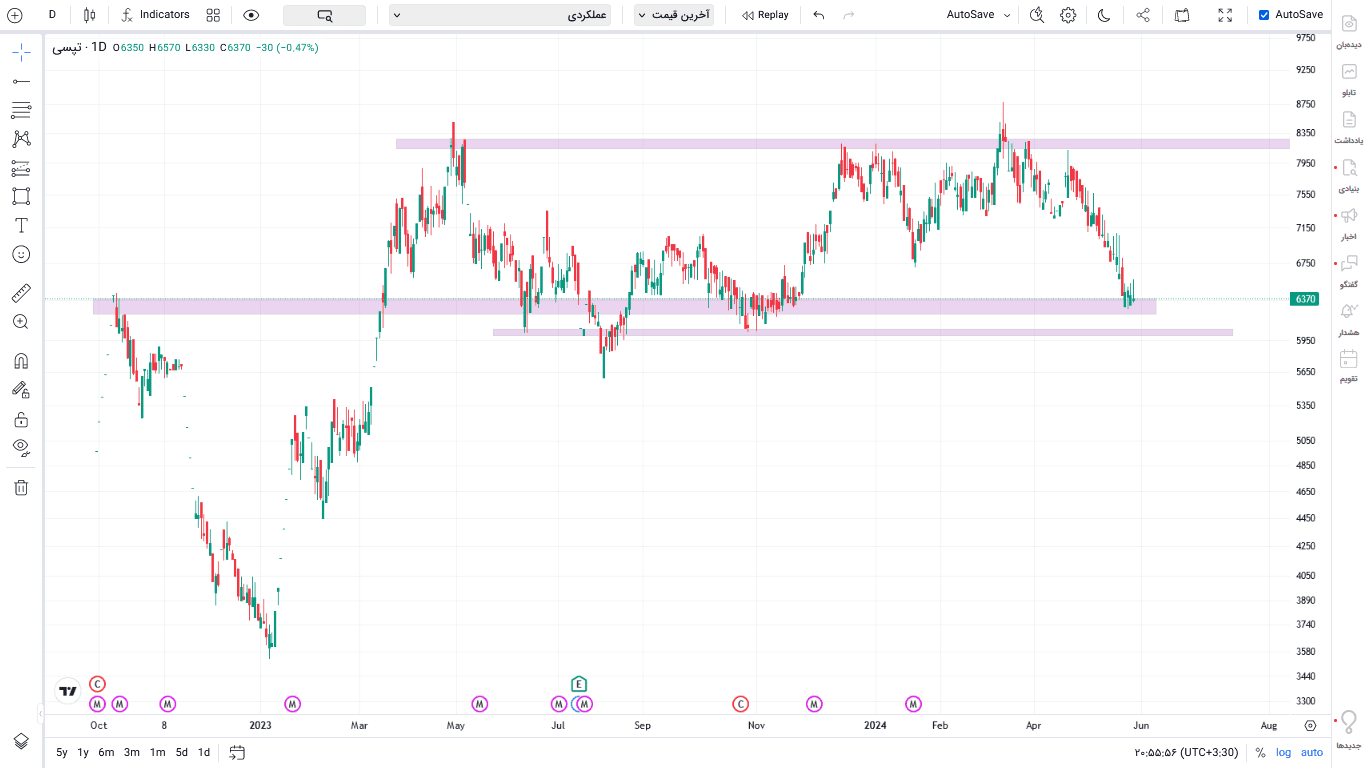The image size is (1366, 768).
Task: Toggle auto scale mode
Action: pos(1312,752)
